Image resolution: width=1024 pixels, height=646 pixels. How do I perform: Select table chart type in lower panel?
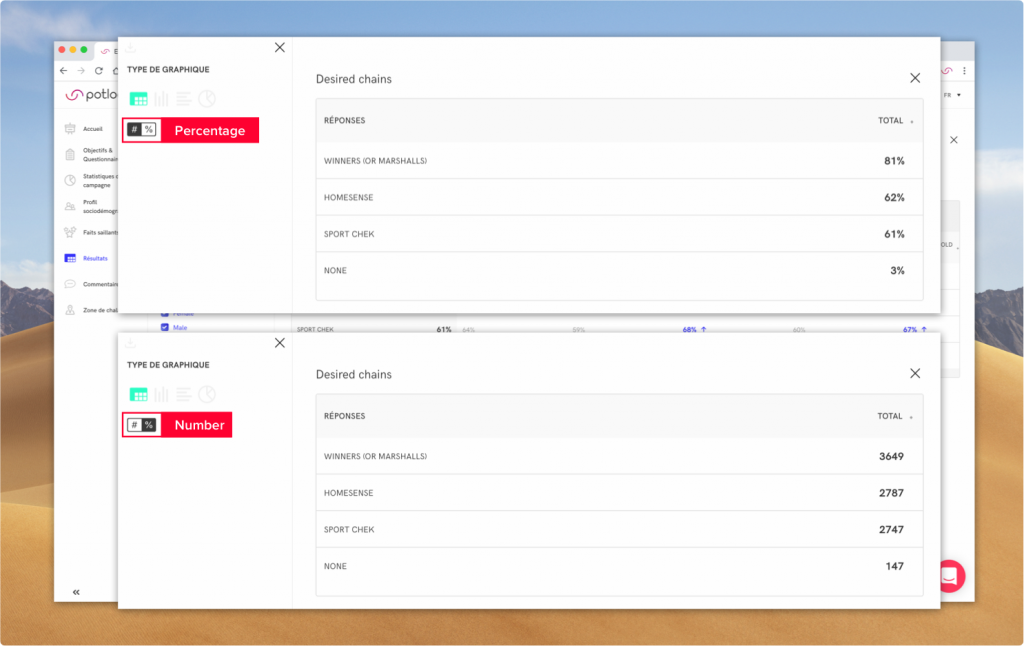click(138, 395)
